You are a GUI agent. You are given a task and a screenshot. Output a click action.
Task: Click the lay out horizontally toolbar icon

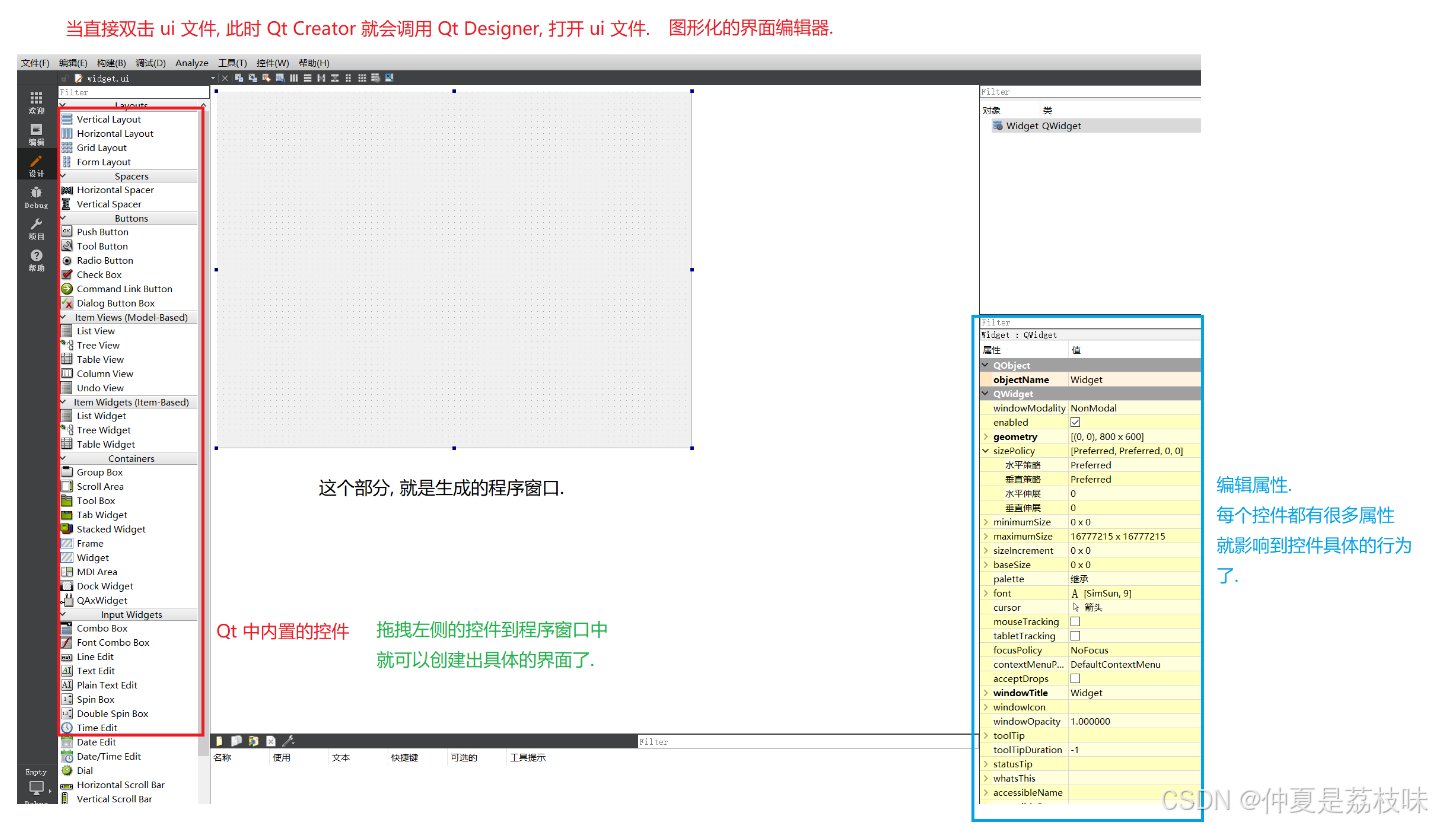coord(294,78)
